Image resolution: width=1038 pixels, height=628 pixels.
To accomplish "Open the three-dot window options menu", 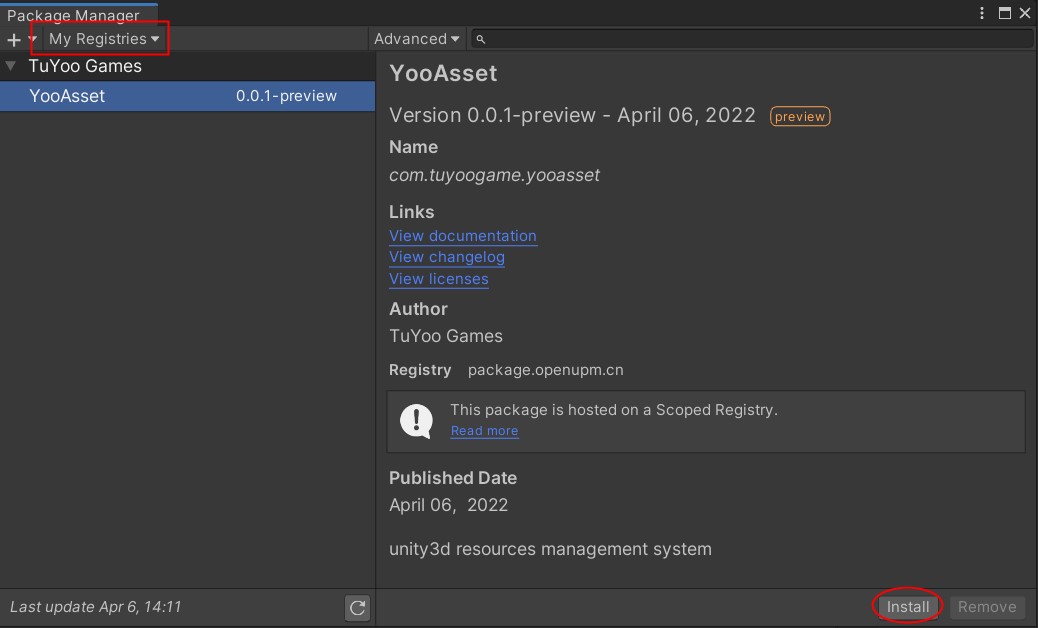I will (x=982, y=13).
